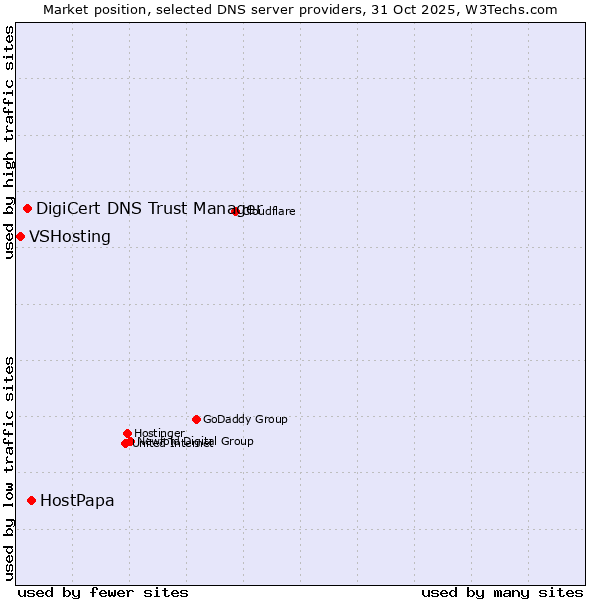600x600 pixels.
Task: Select the Cloudflare data point marker
Action: click(236, 211)
